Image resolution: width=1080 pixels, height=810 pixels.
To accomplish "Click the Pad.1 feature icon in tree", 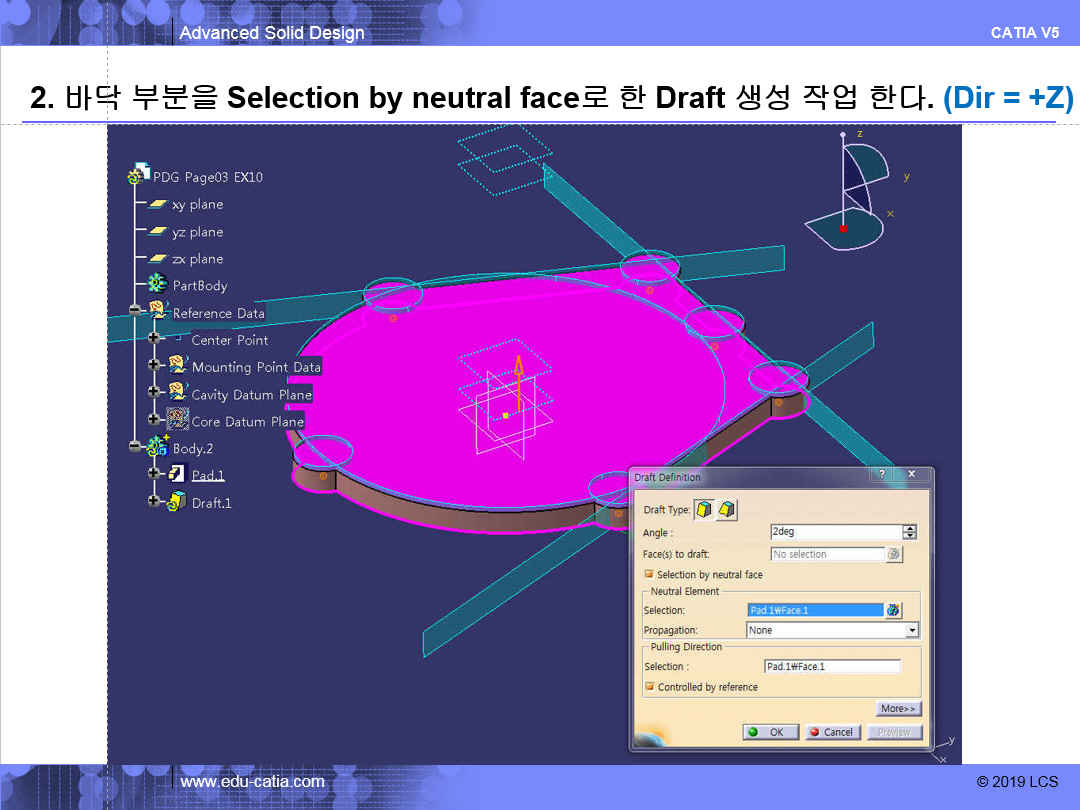I will click(177, 474).
